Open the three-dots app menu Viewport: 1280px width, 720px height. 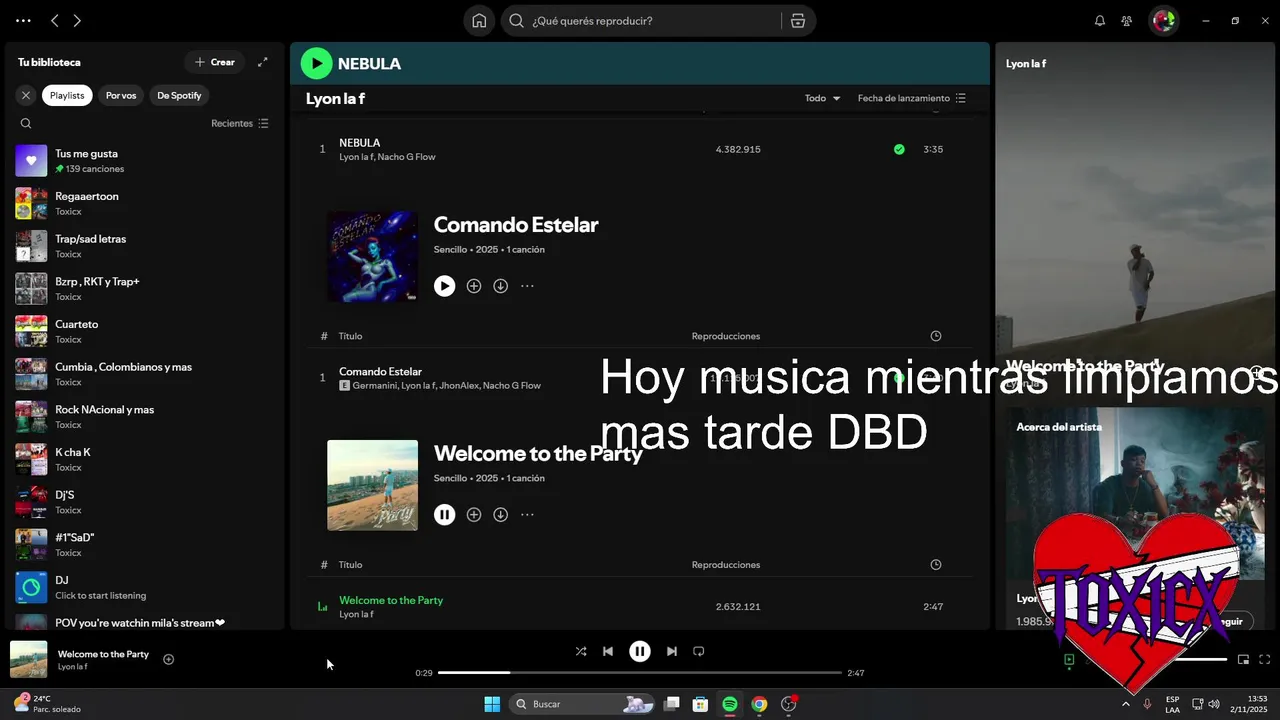tap(23, 21)
